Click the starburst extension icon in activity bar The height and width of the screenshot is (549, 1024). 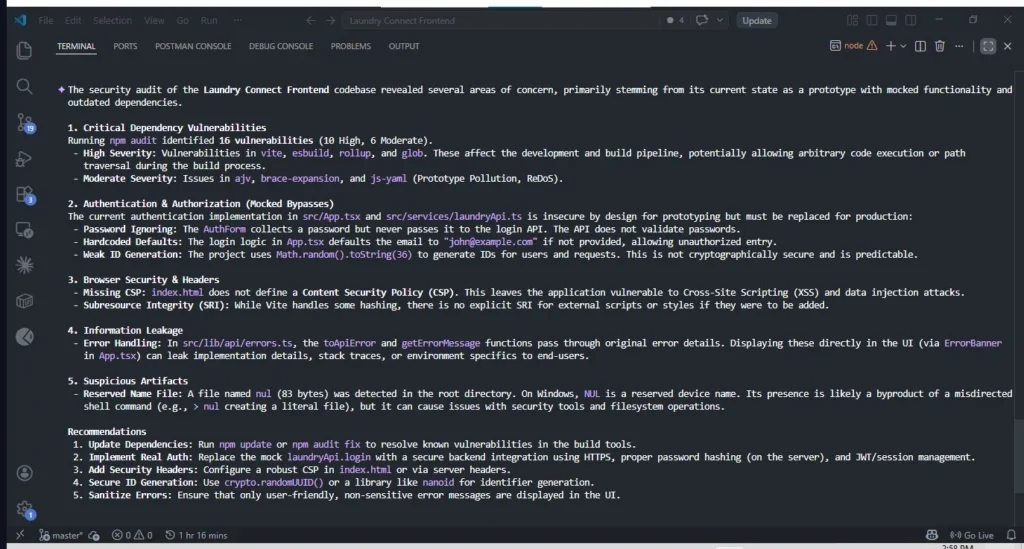tap(24, 265)
